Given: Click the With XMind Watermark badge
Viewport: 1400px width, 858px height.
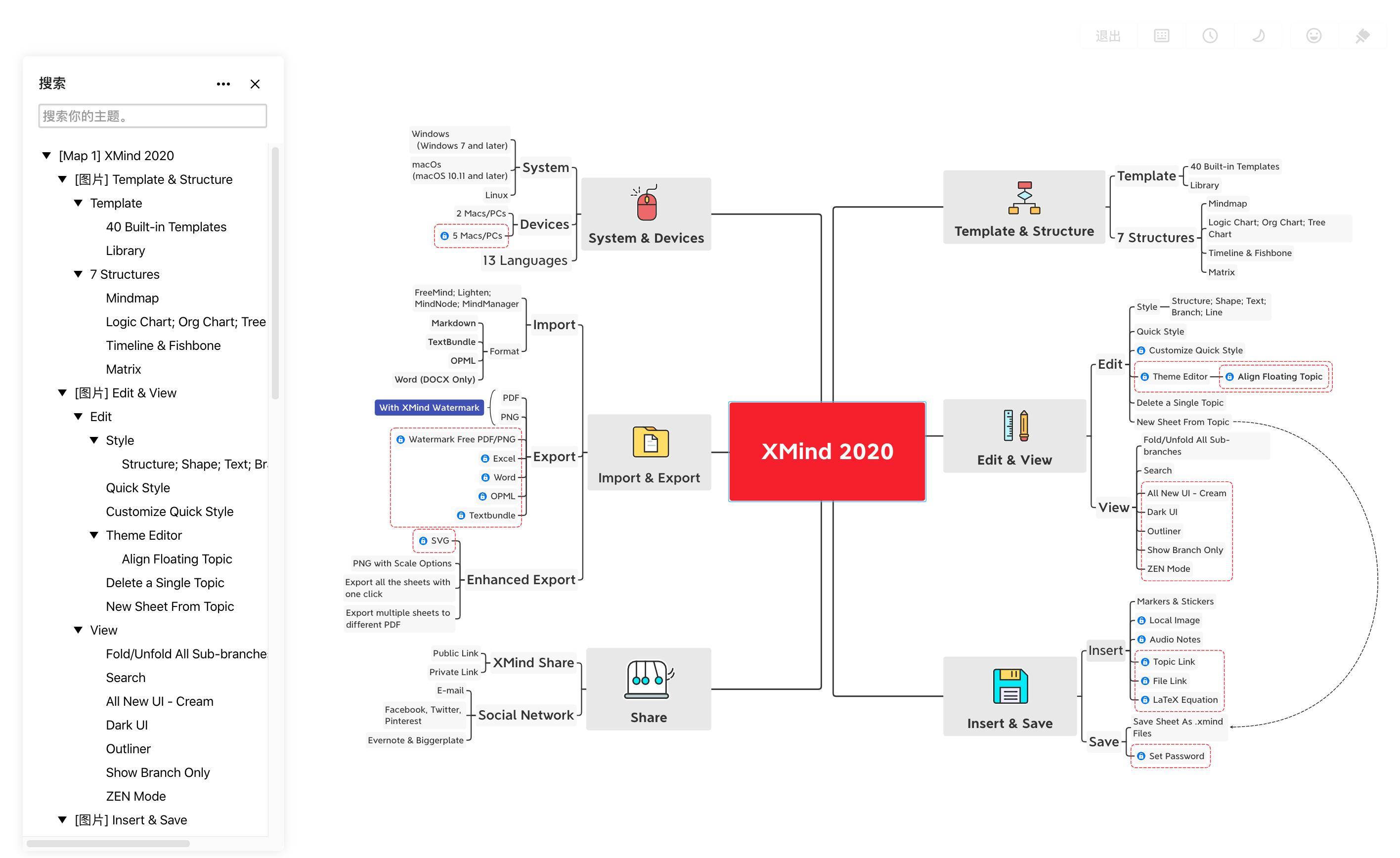Looking at the screenshot, I should [x=429, y=407].
